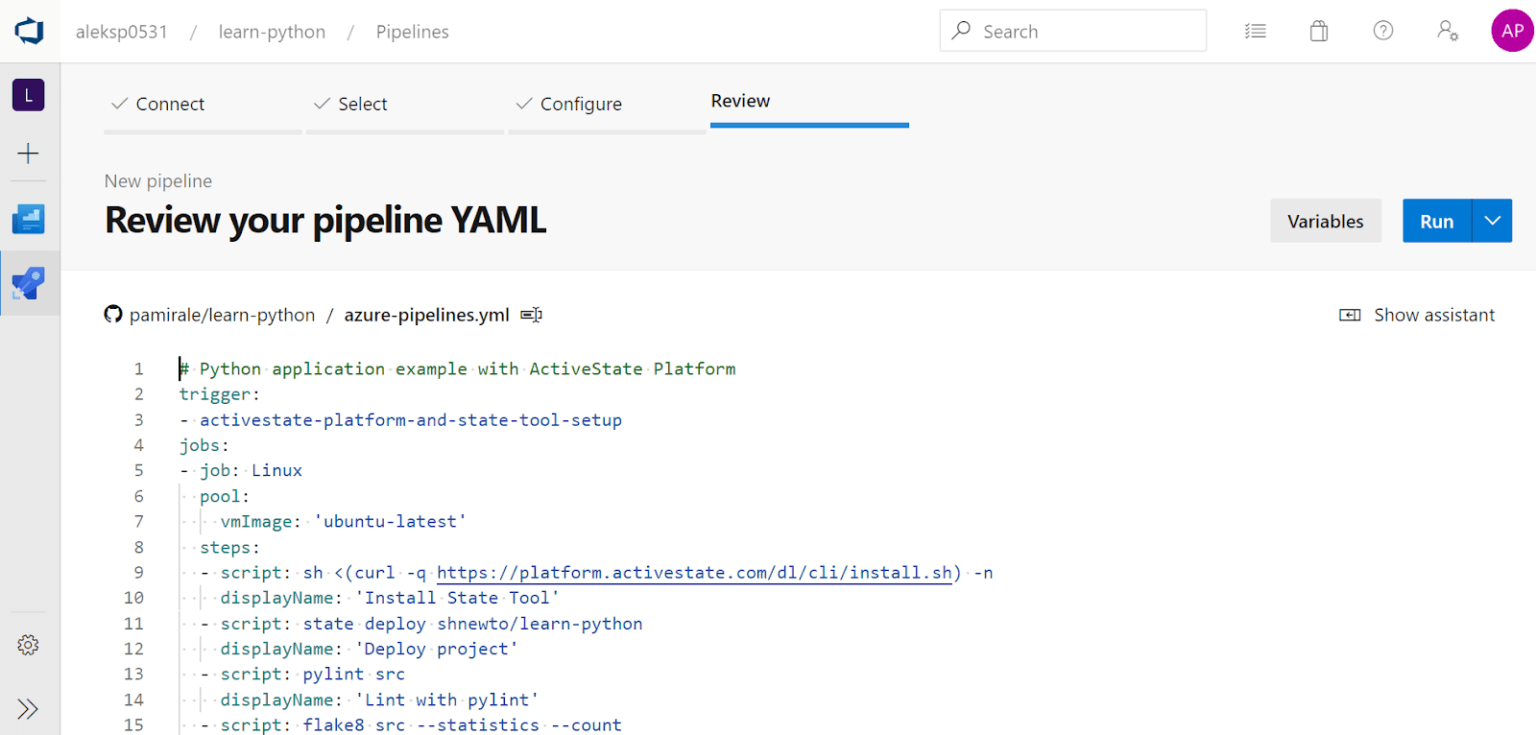Screen dimensions: 1536x735
Task: Open the Run button dropdown arrow
Action: [x=1491, y=220]
